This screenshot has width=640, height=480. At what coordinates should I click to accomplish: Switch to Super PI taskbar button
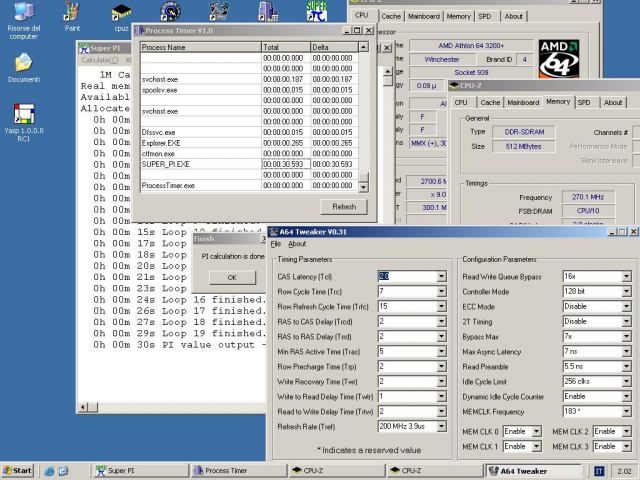[142, 471]
